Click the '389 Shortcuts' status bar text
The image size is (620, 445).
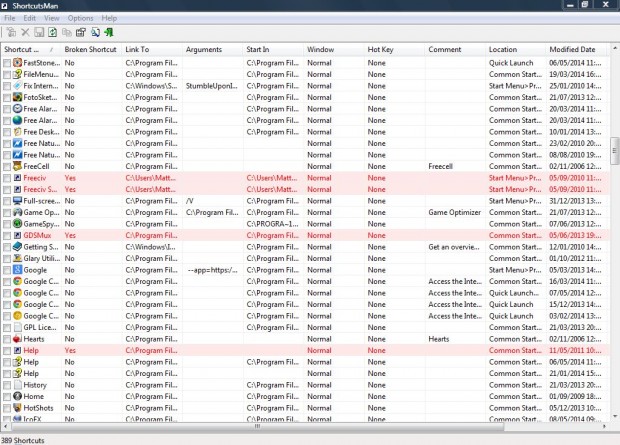[23, 440]
